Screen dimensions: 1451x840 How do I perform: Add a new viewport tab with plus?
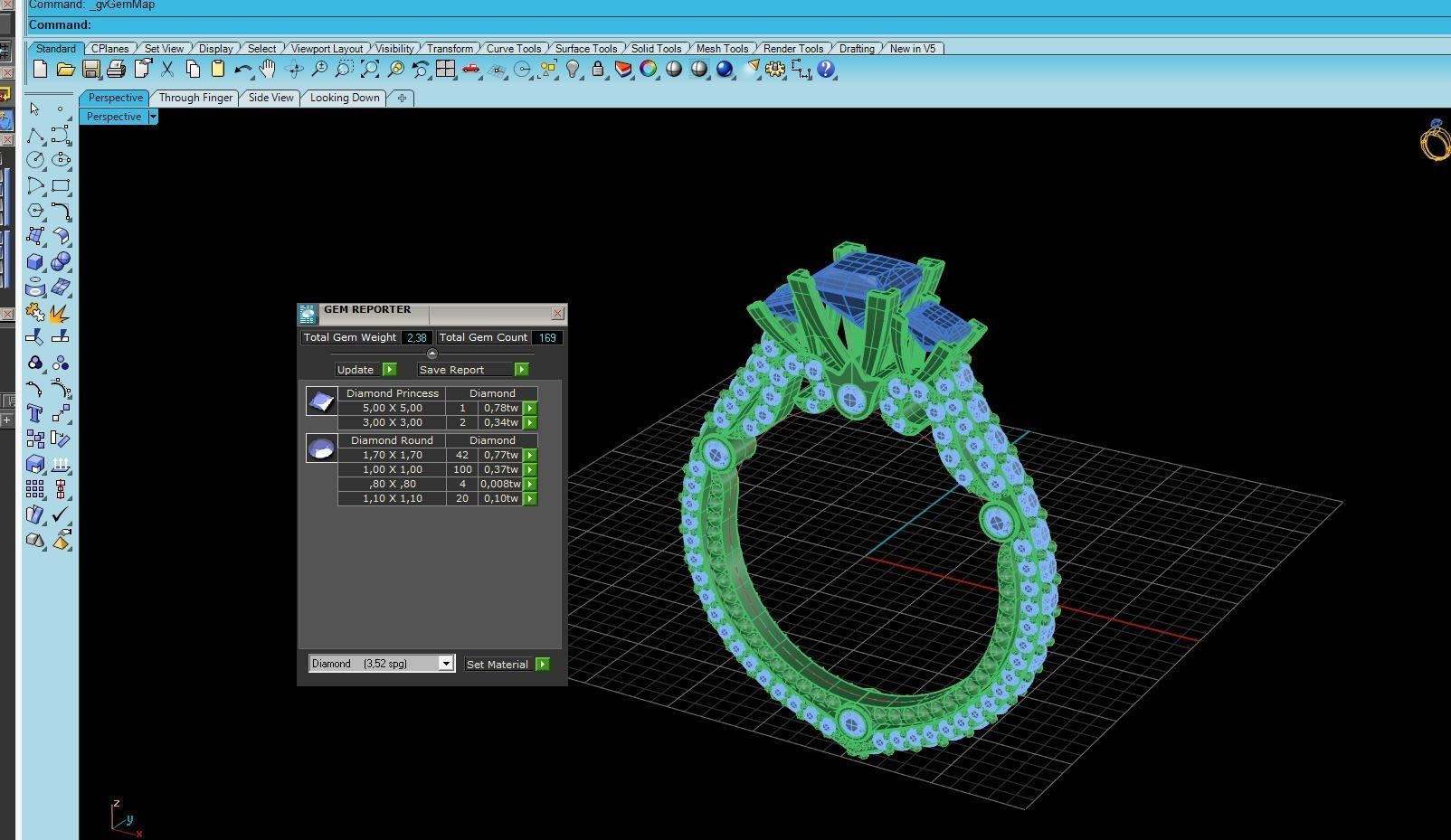[x=402, y=98]
